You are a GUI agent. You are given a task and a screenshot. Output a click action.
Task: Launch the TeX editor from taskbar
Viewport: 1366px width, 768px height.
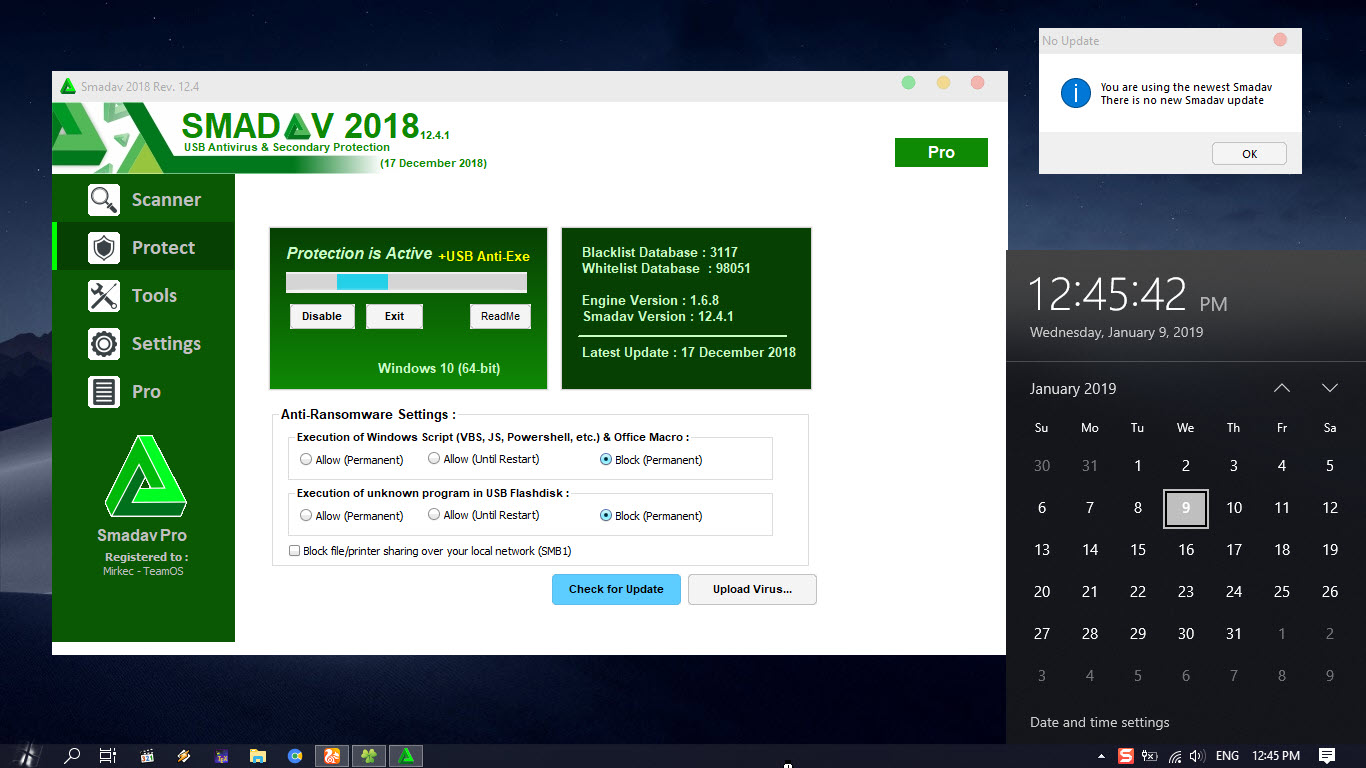[x=220, y=756]
